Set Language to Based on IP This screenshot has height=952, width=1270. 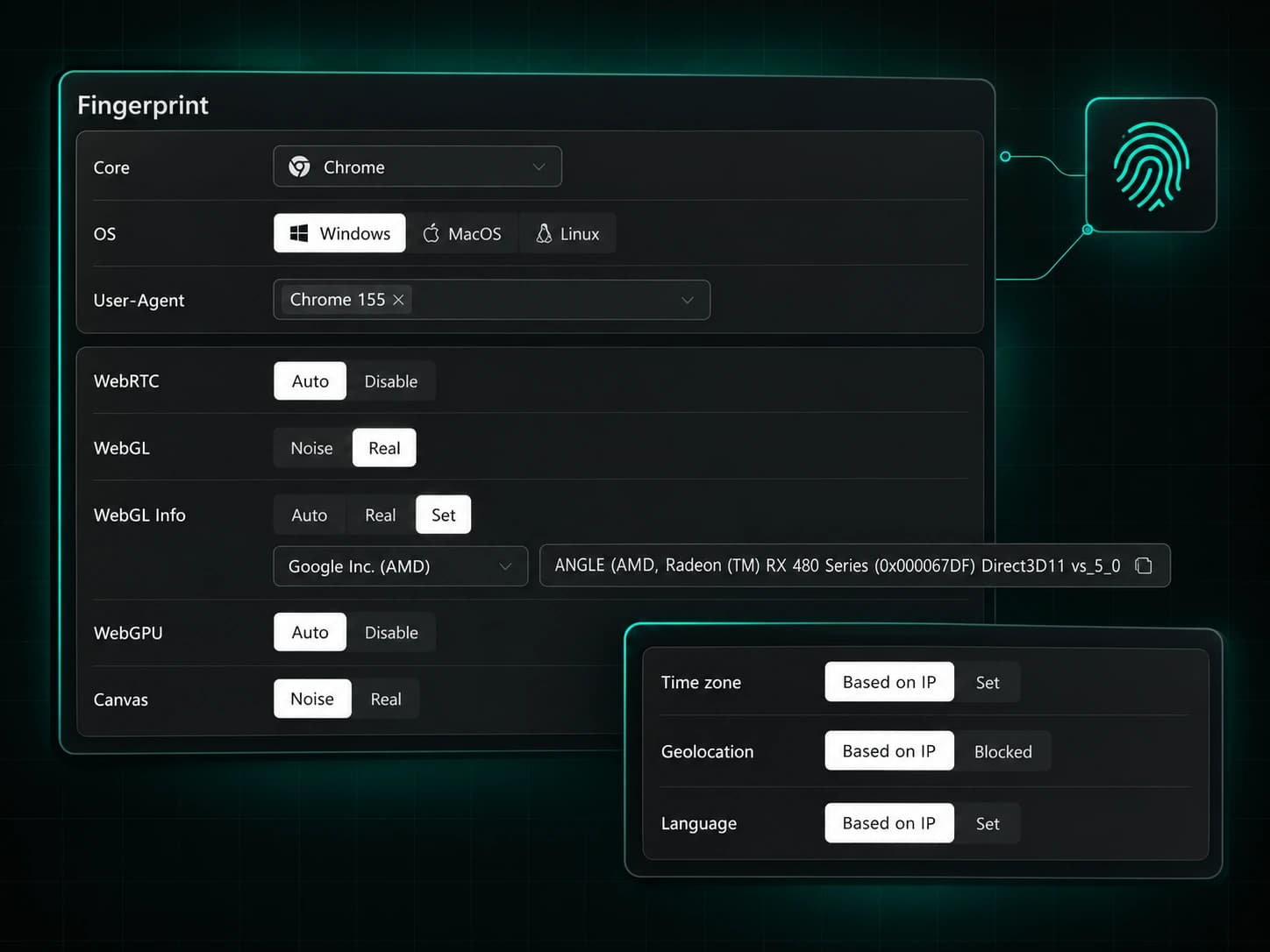click(889, 823)
